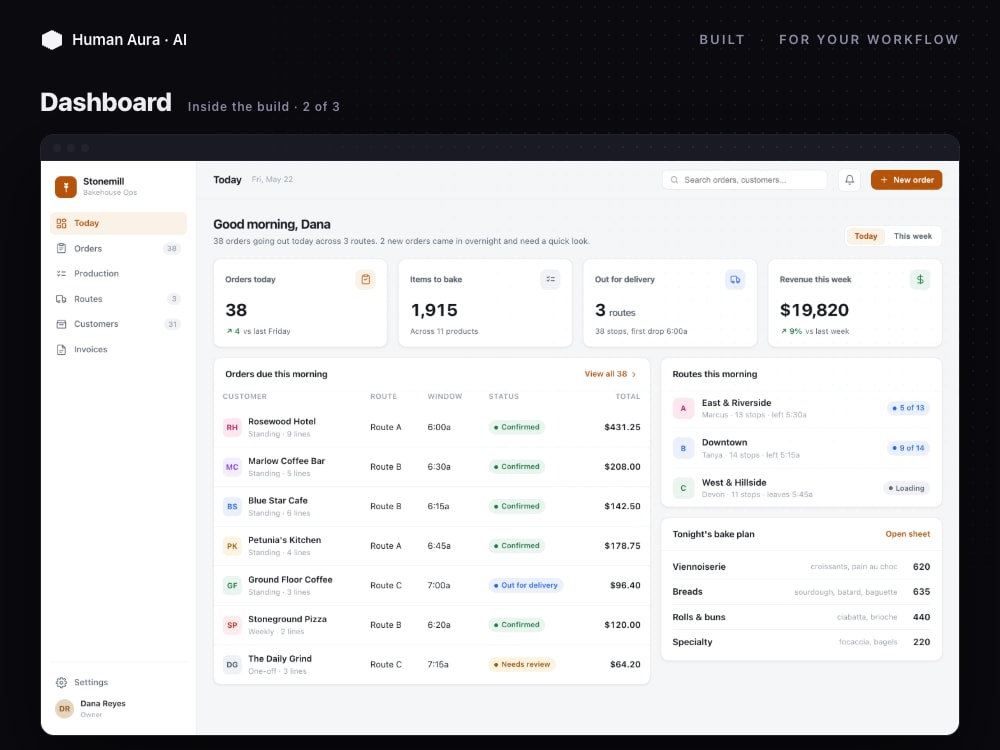Image resolution: width=1000 pixels, height=750 pixels.
Task: Go to Production in the sidebar
Action: click(118, 274)
